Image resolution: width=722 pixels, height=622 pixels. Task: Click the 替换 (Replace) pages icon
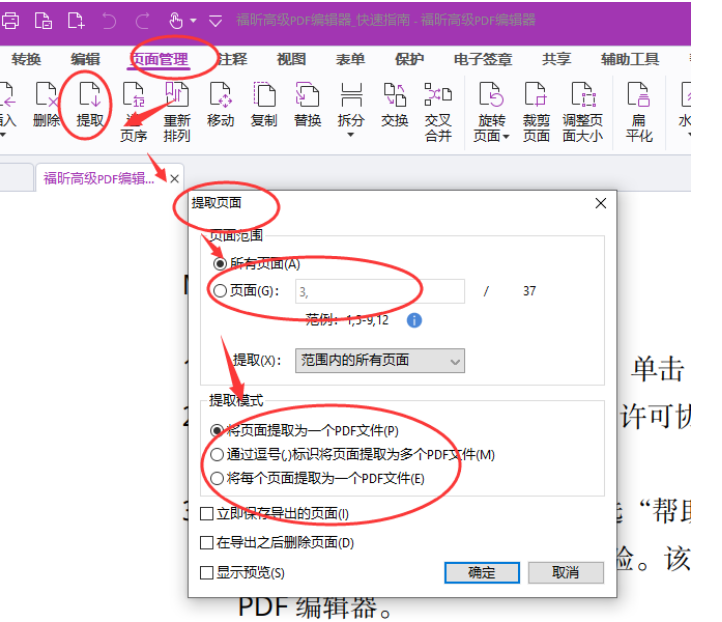tap(307, 98)
